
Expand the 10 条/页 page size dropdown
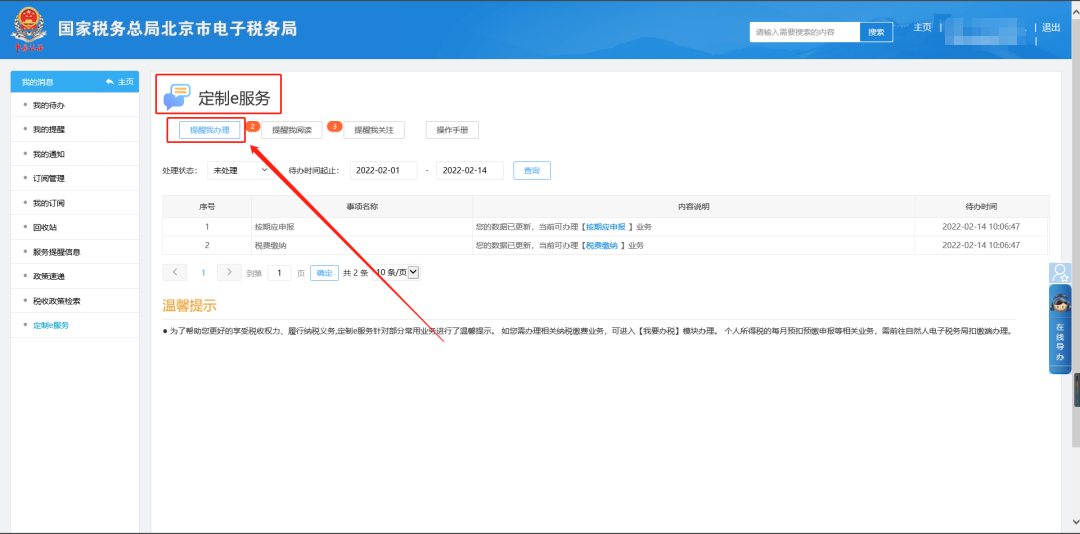[396, 273]
